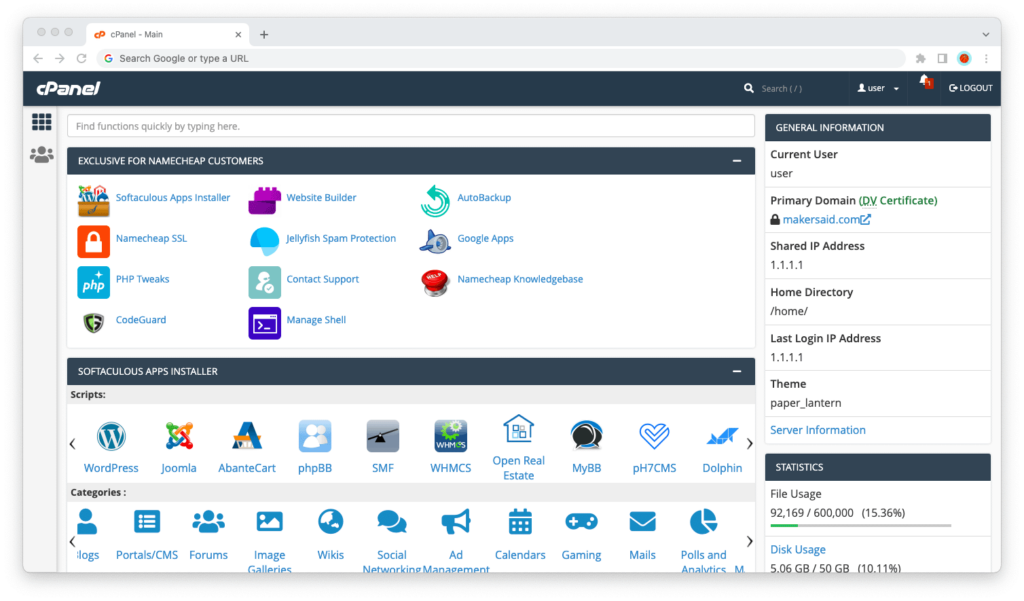Click the Contact Support icon
This screenshot has height=601, width=1024.
tap(264, 282)
